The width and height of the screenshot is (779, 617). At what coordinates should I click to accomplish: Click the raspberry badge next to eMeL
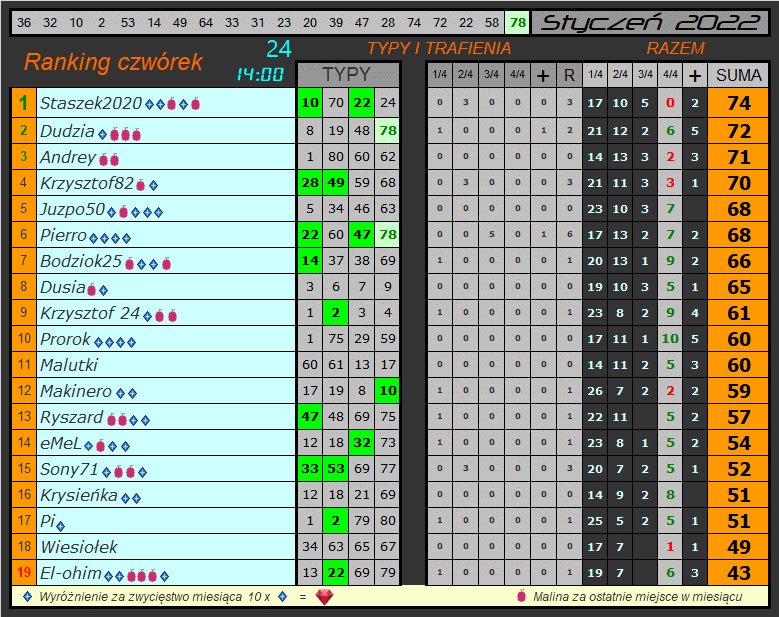(100, 446)
